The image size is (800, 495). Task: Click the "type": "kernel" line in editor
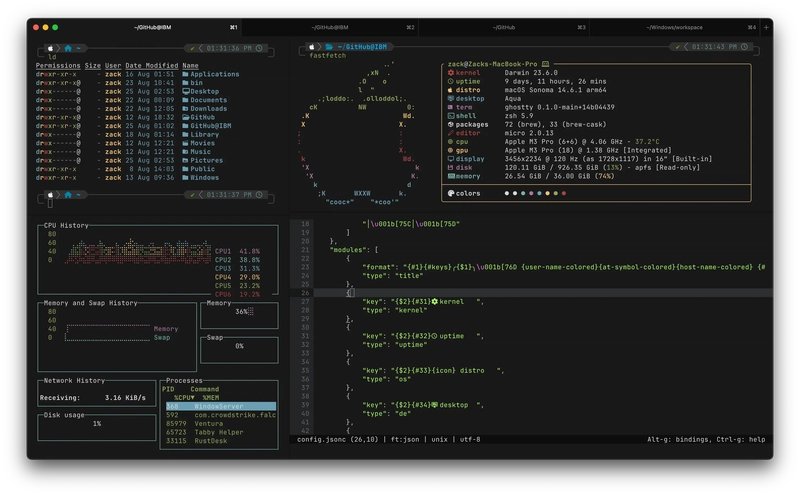coord(394,310)
